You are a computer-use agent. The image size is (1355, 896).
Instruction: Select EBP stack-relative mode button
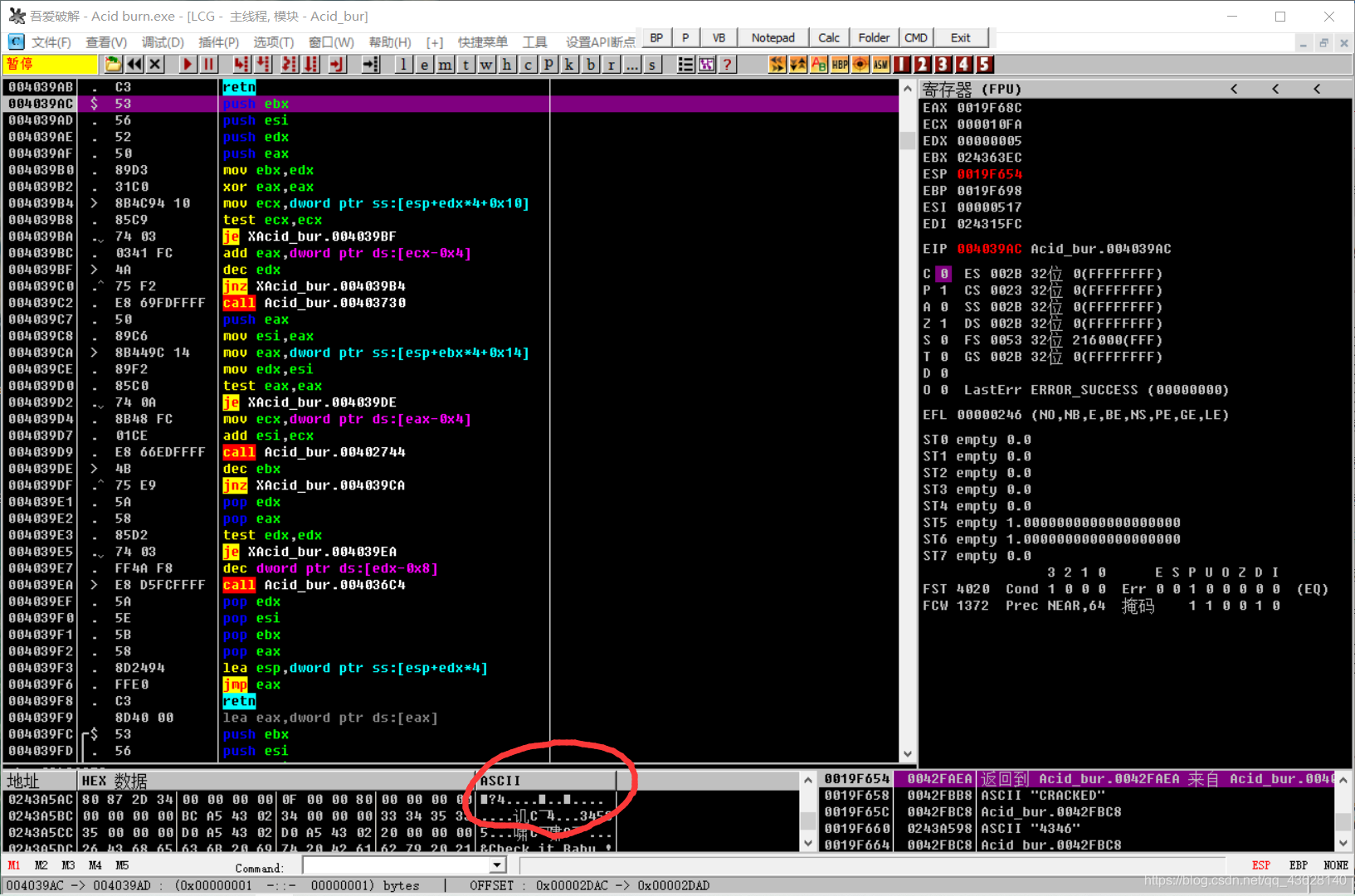(x=1298, y=865)
